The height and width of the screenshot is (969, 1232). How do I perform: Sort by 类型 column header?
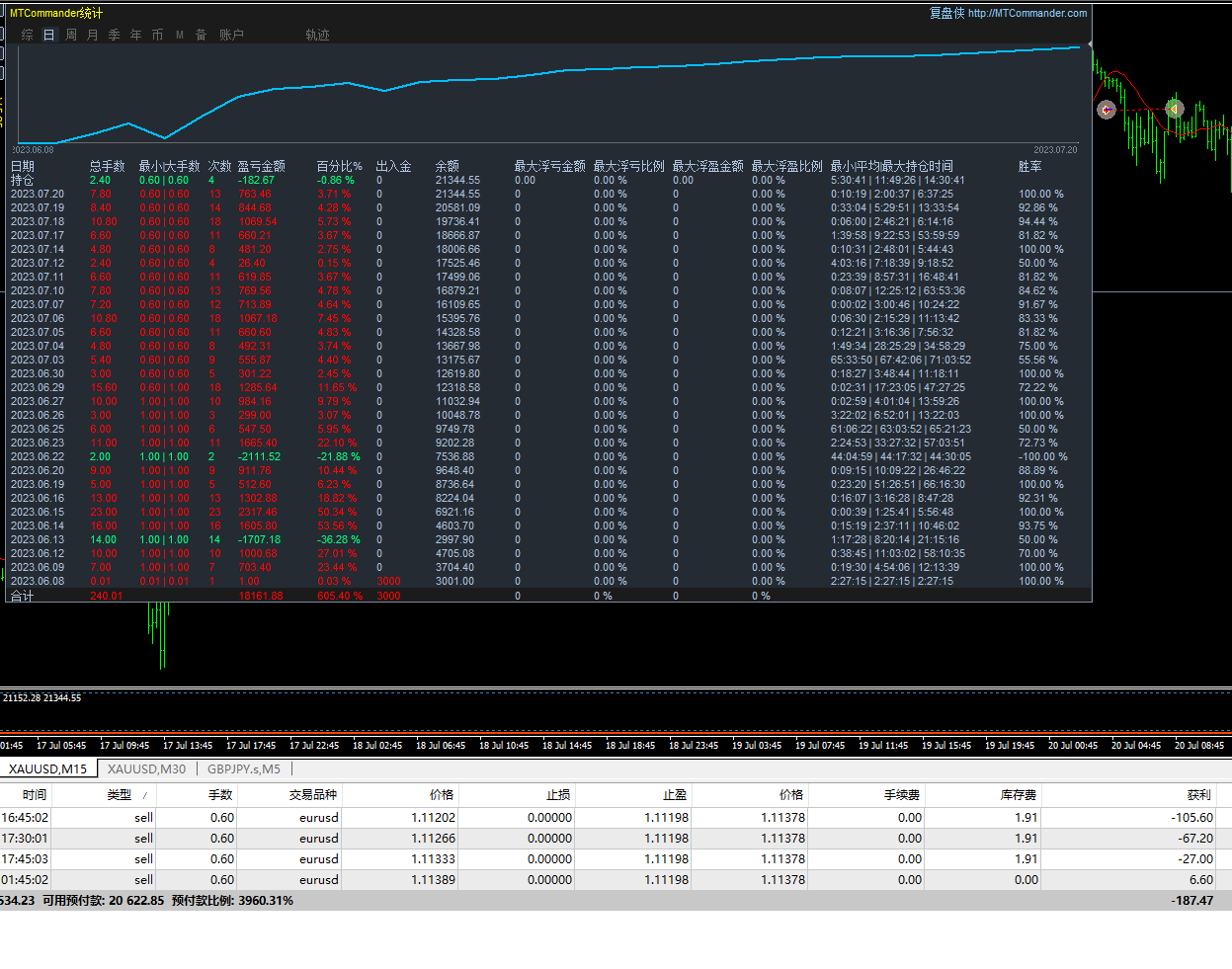119,795
